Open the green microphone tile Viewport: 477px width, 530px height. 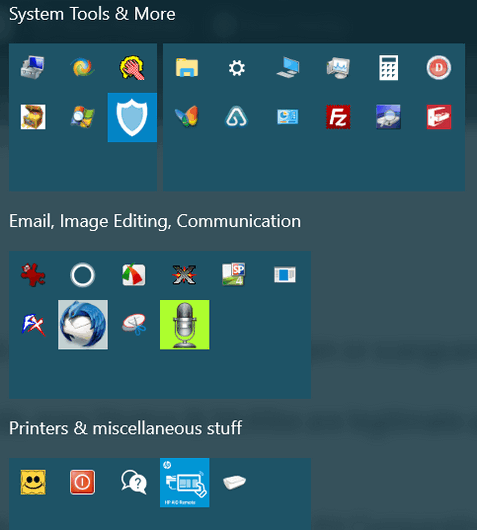[x=185, y=324]
